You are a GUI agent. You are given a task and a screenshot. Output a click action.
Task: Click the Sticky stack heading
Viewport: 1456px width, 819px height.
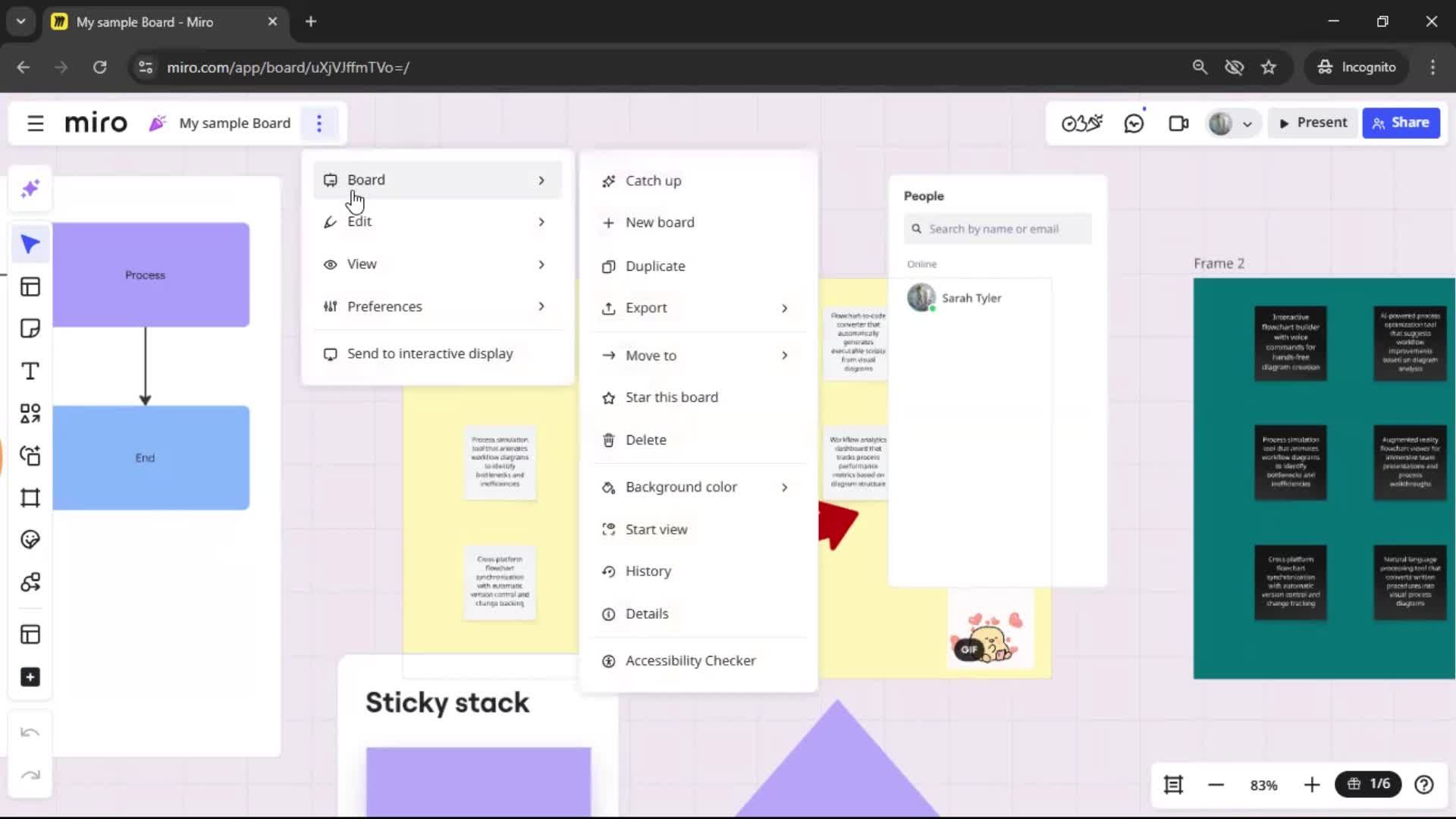click(x=447, y=702)
